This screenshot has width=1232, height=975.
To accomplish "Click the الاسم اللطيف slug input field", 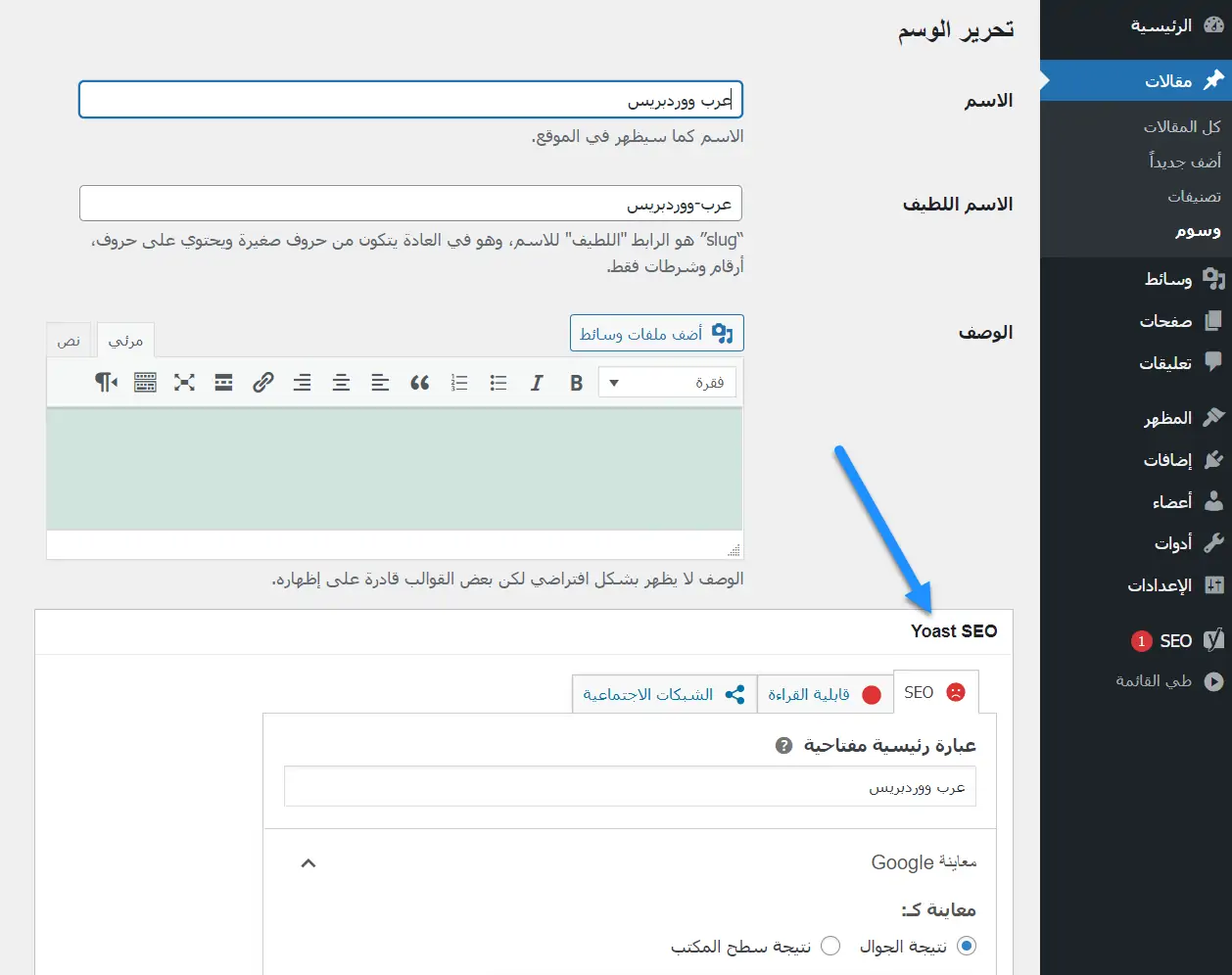I will click(x=410, y=205).
